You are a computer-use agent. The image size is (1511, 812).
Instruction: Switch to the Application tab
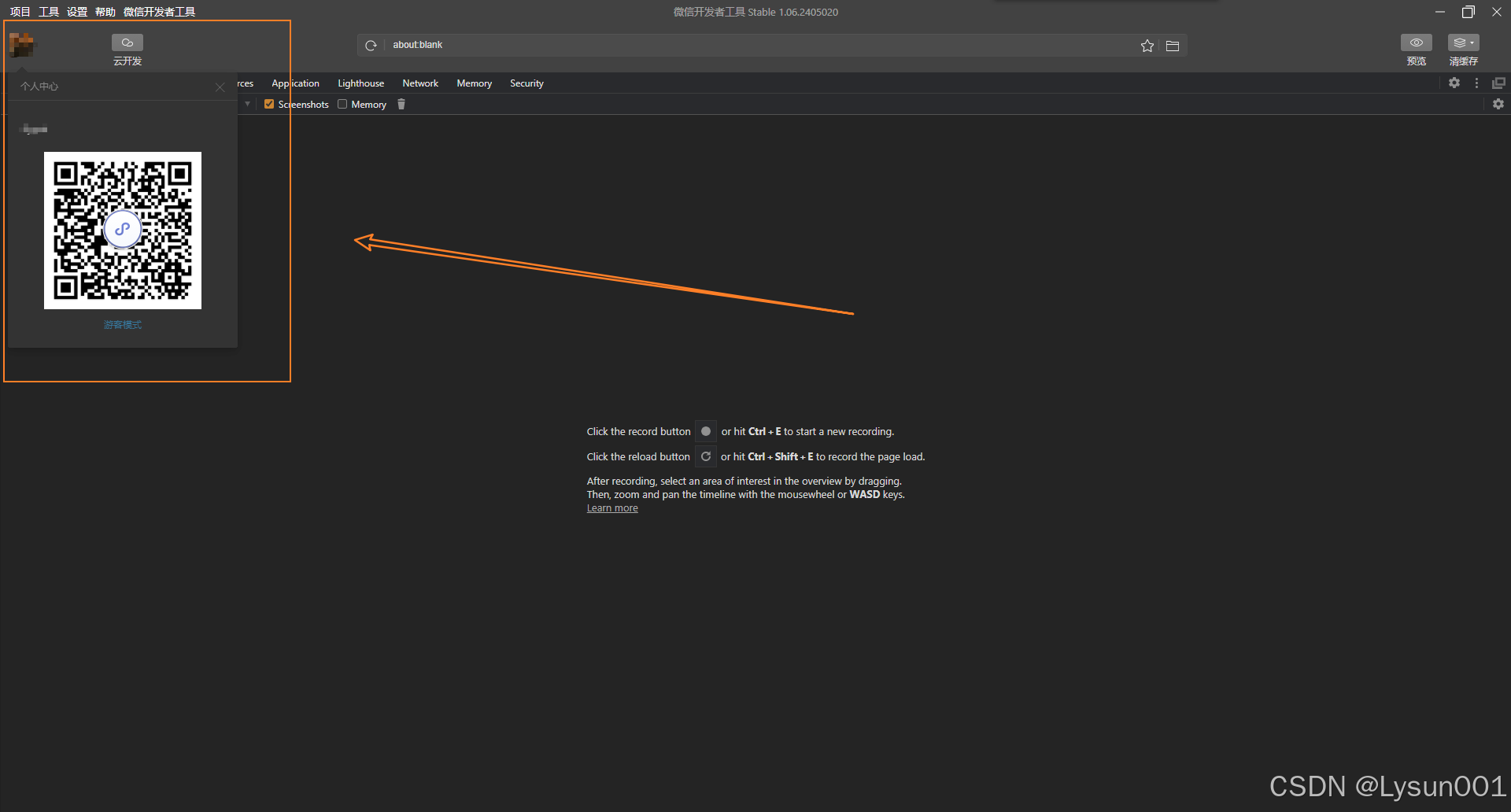coord(296,83)
